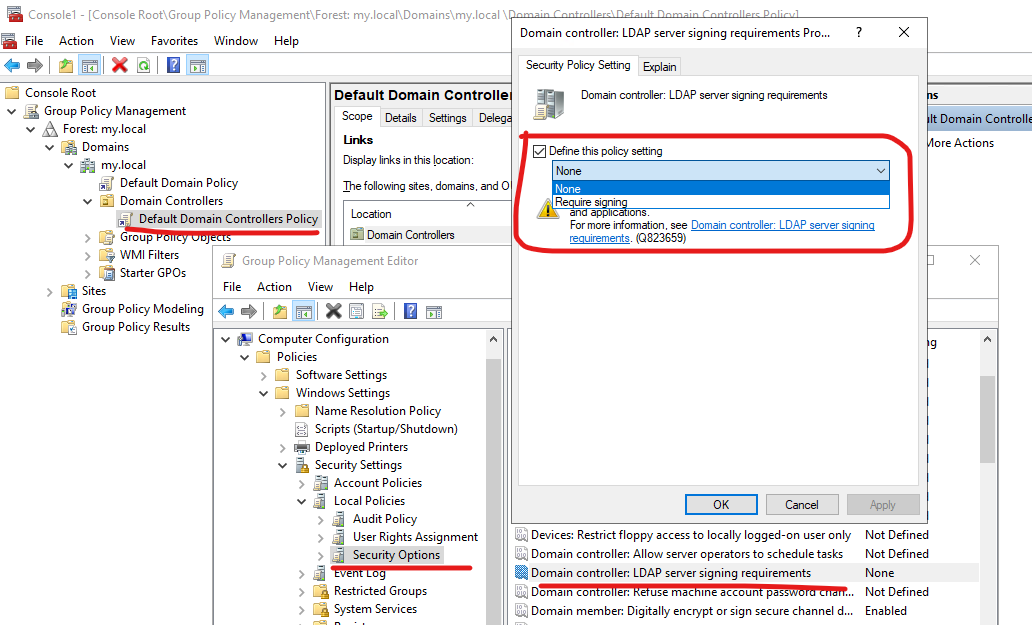This screenshot has height=625, width=1032.
Task: Open the LDAP server signing requirements hyperlink
Action: click(782, 226)
